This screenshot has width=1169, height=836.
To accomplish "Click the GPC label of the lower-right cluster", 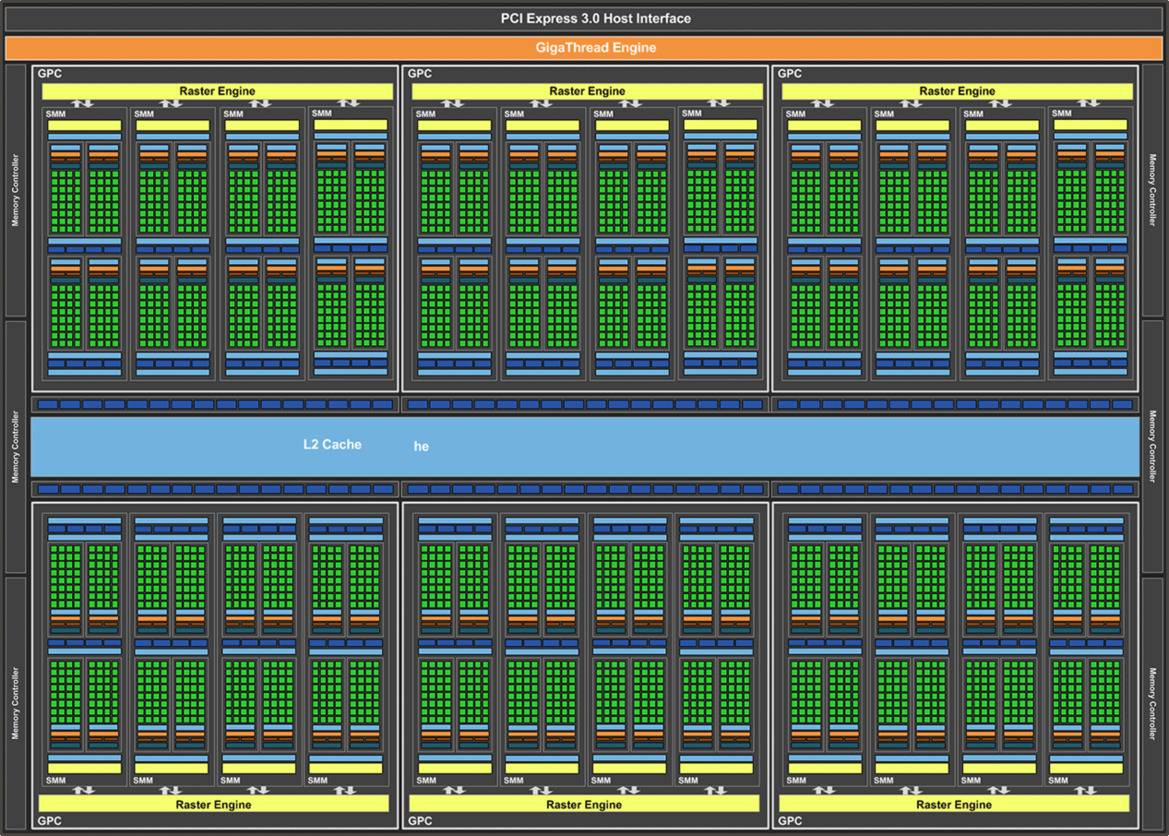I will pyautogui.click(x=790, y=820).
